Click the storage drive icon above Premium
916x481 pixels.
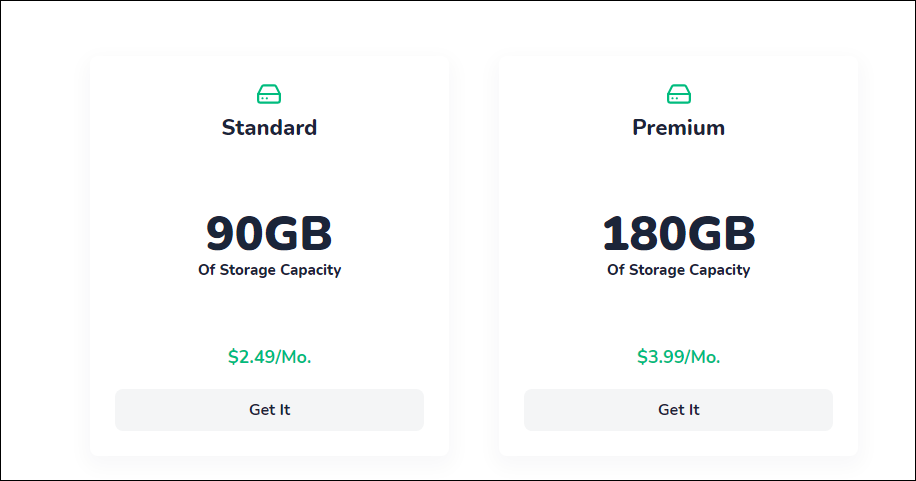pos(679,95)
